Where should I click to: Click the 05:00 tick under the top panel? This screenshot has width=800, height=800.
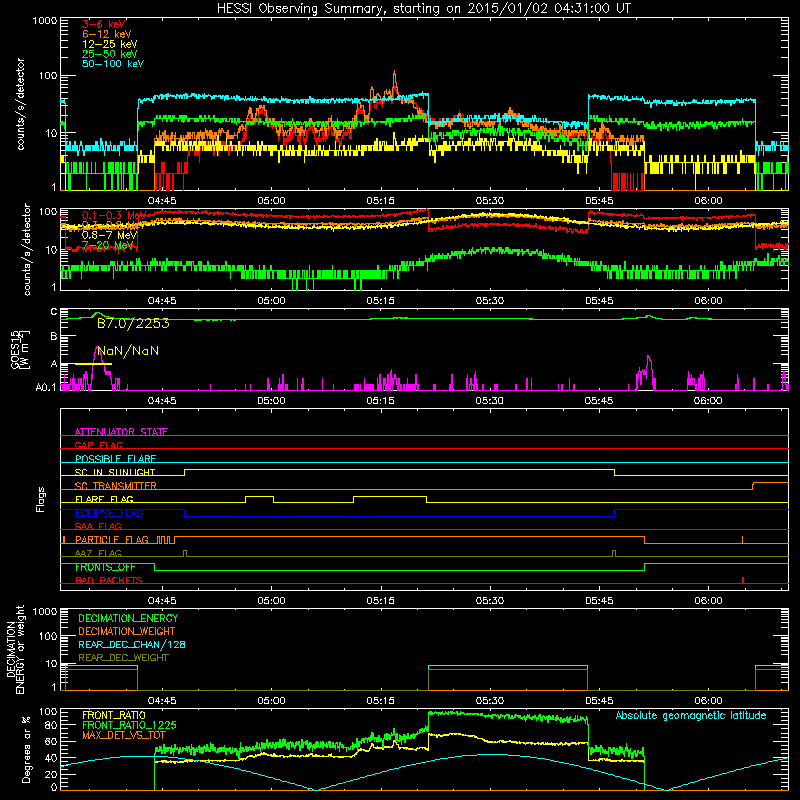point(271,201)
